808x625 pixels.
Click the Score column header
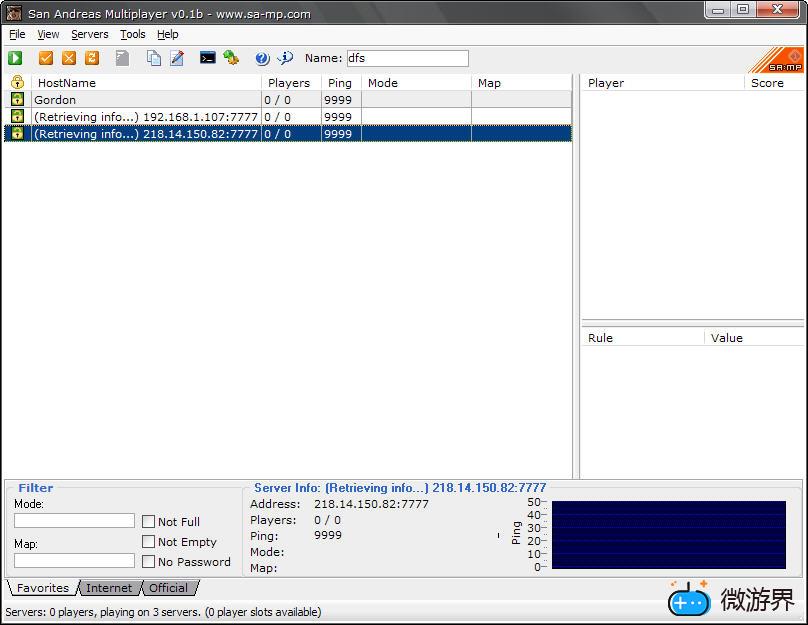click(x=774, y=83)
